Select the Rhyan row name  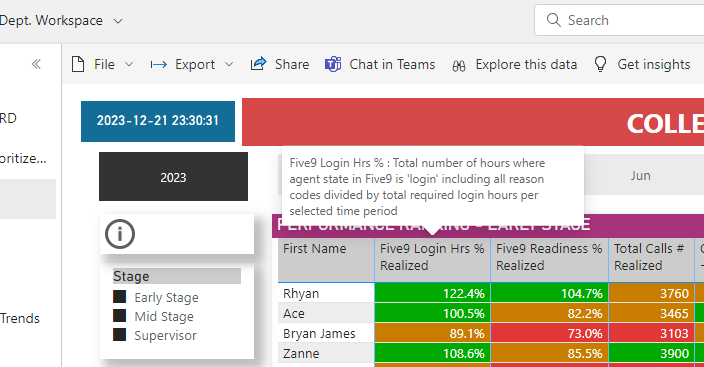(301, 293)
